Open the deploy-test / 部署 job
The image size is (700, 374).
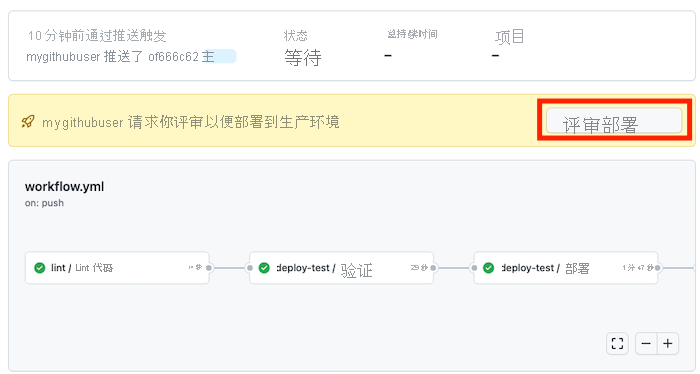click(566, 268)
